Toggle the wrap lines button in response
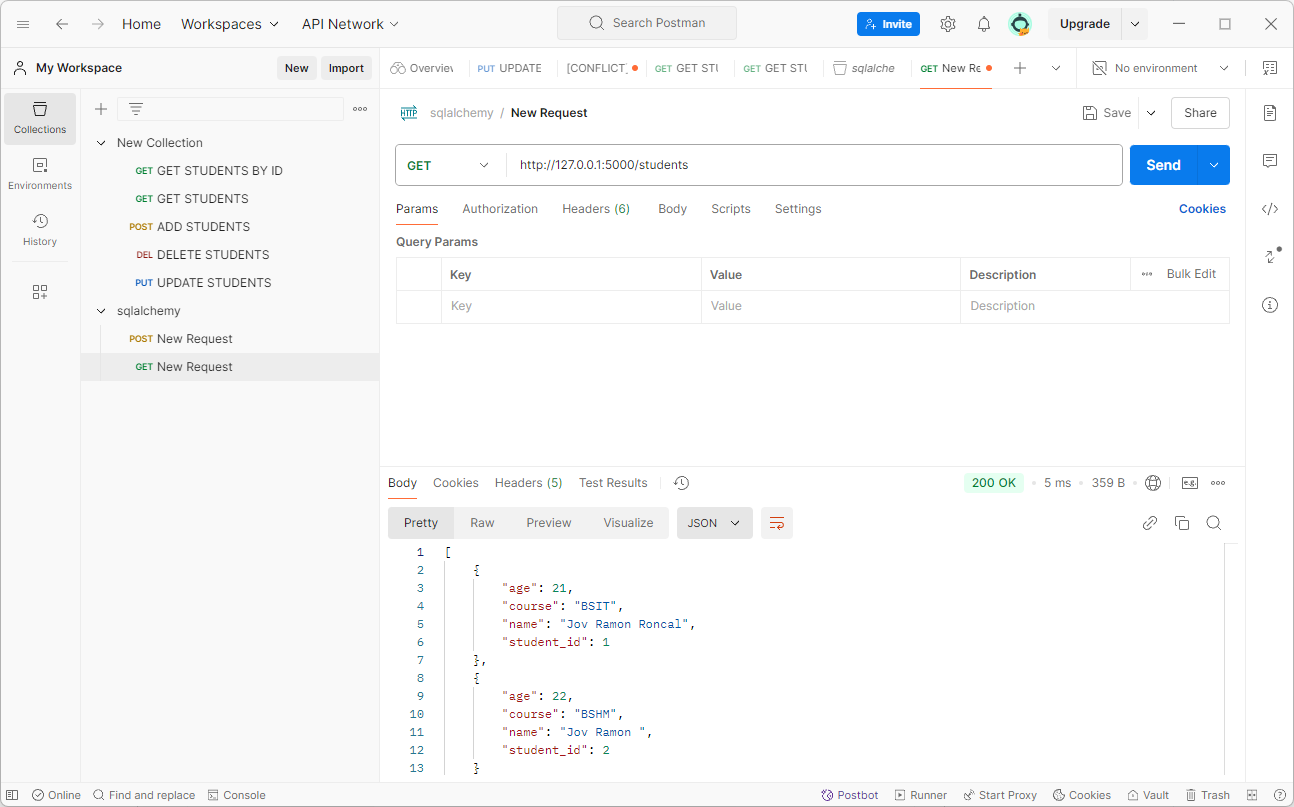 [777, 523]
